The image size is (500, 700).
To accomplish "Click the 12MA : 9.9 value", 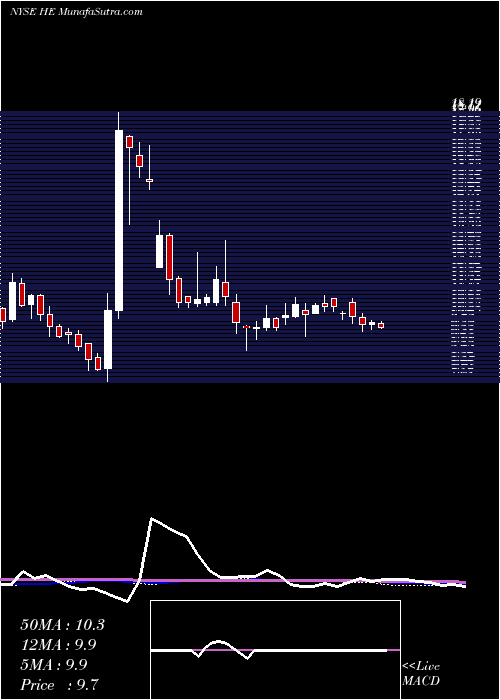I will (58, 645).
